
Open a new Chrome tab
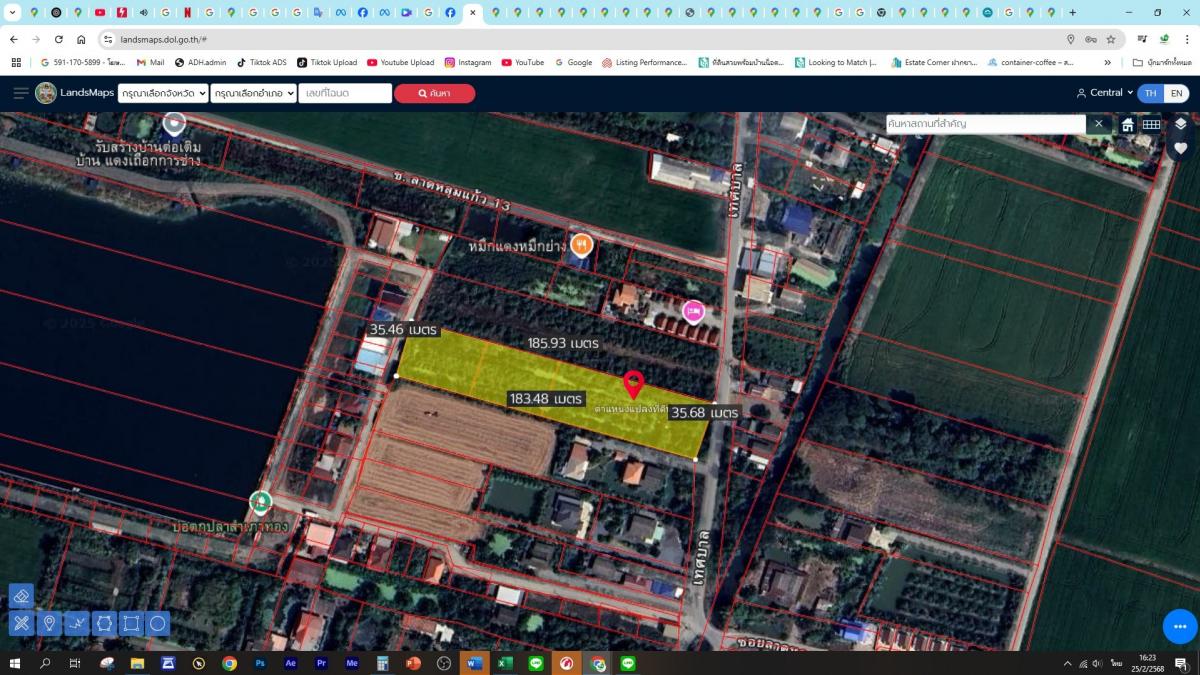coord(1073,12)
